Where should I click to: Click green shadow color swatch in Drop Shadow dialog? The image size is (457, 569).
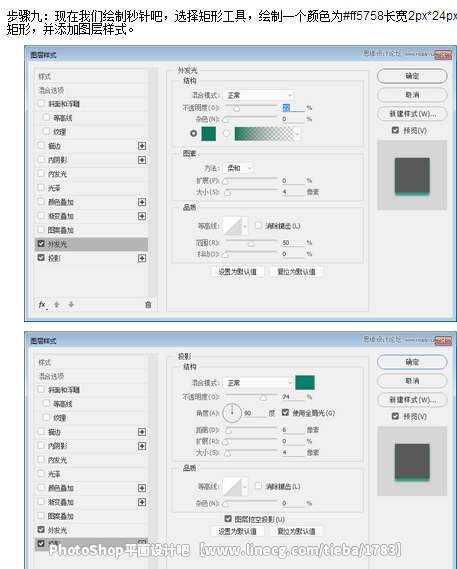(x=305, y=383)
